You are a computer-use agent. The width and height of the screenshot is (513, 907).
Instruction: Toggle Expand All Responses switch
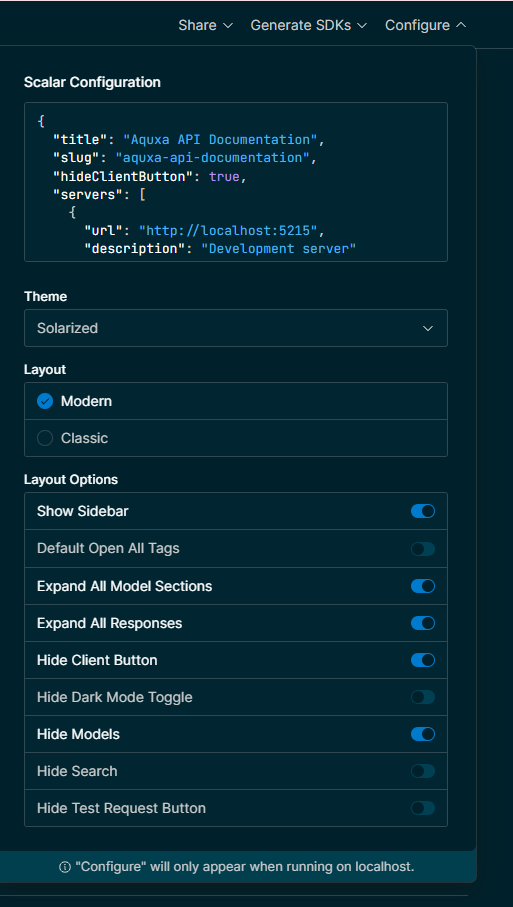[x=423, y=623]
